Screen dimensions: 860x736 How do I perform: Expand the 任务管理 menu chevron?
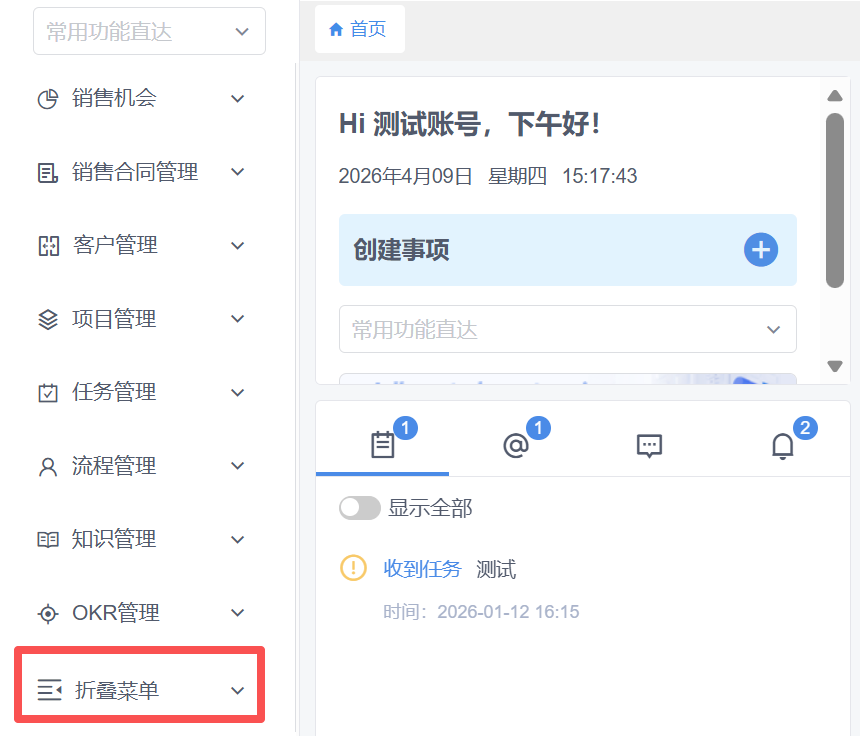(237, 393)
